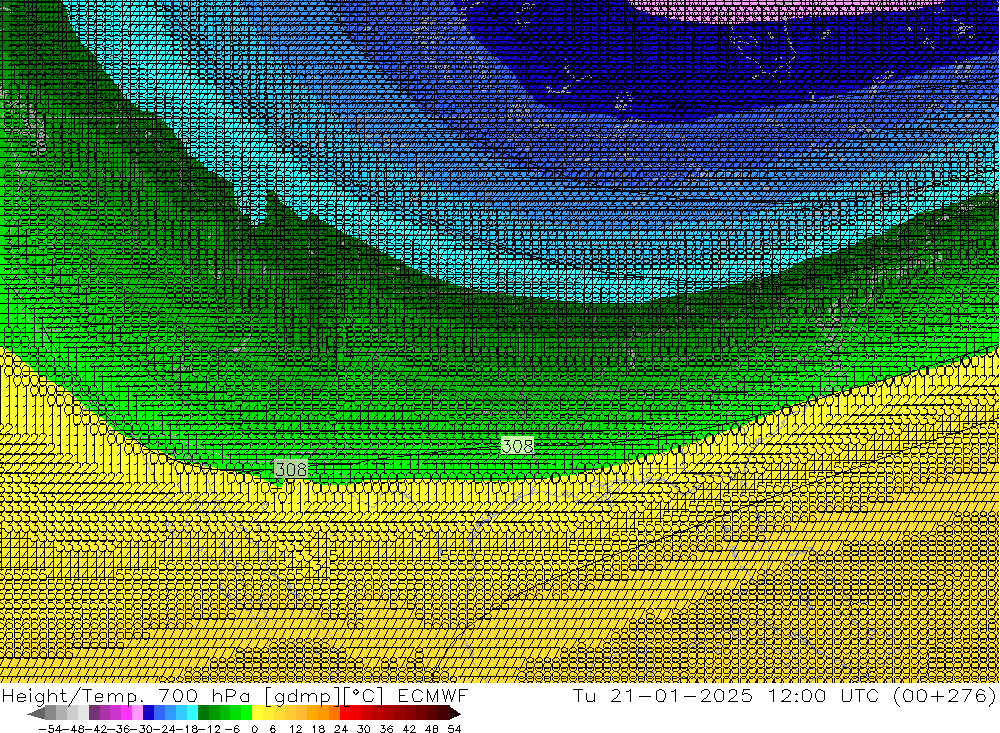Click the Tu 21-01-2025 12:00 UTC date text

[x=726, y=695]
